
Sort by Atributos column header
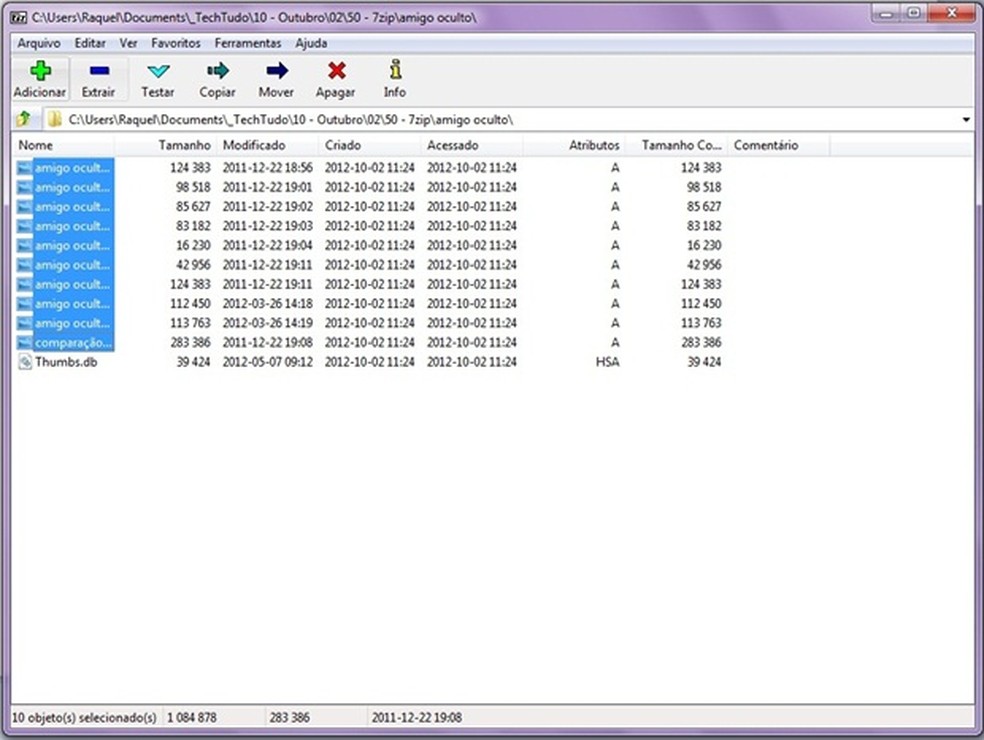click(594, 146)
